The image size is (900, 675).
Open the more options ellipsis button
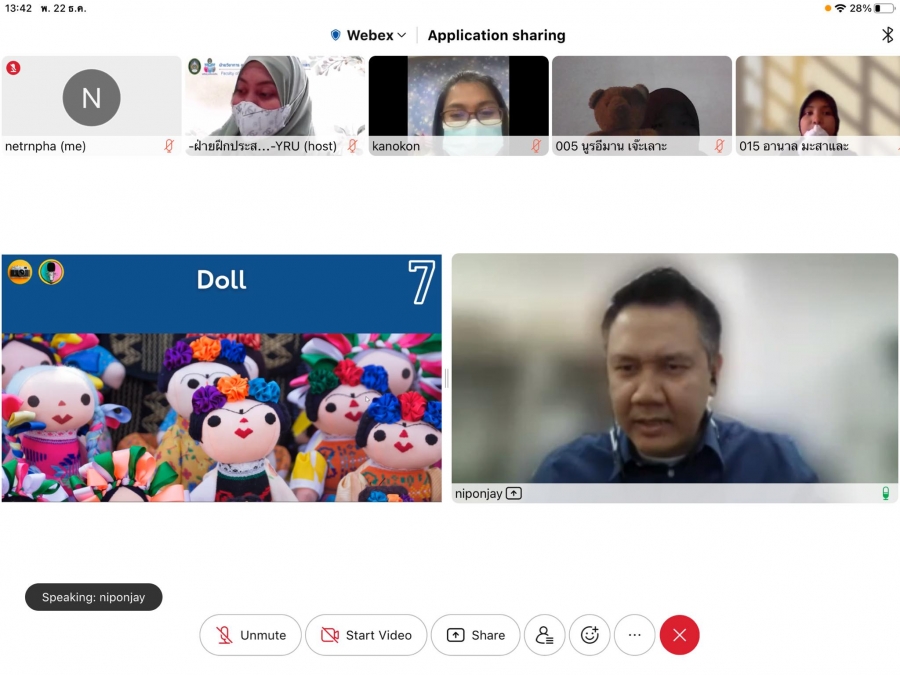[634, 635]
